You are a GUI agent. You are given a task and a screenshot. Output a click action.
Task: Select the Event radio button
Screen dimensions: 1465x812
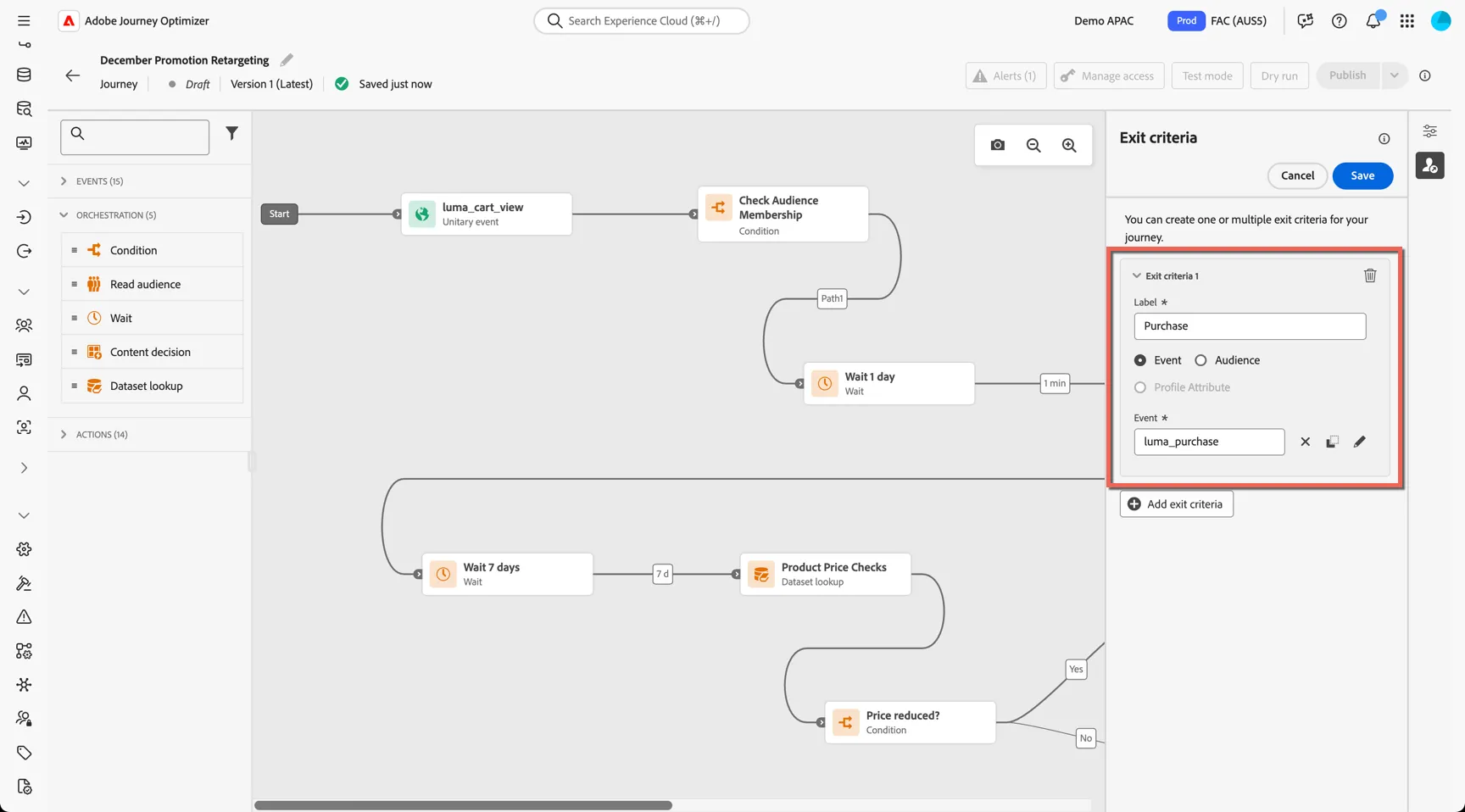click(1140, 360)
